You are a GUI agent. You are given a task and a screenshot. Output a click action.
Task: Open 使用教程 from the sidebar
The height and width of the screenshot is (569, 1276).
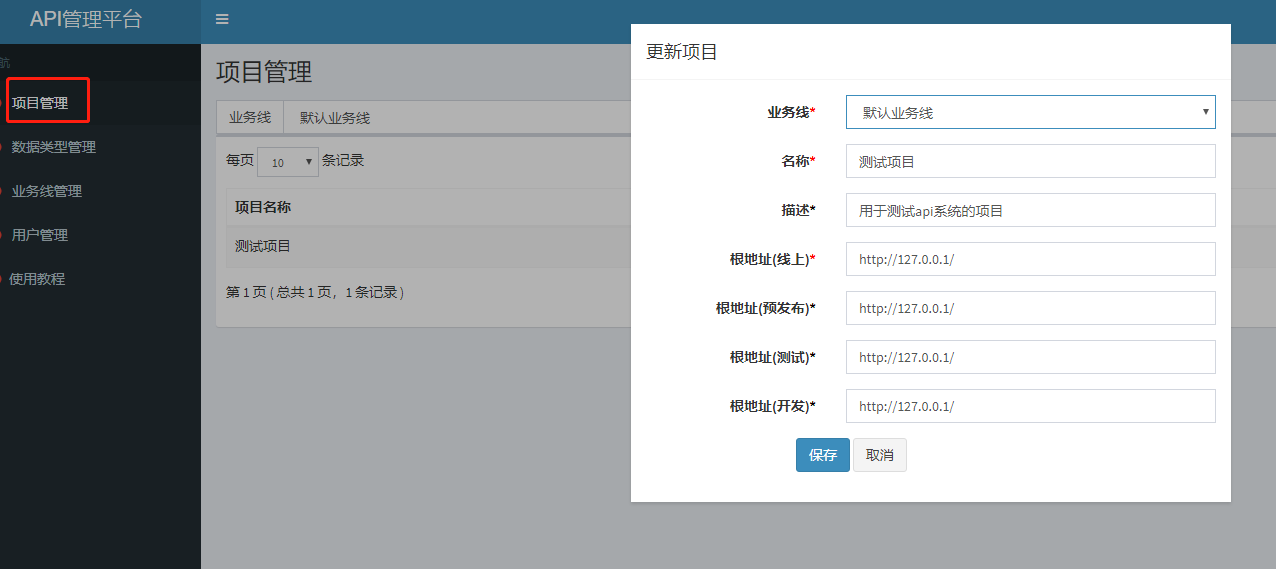(37, 279)
